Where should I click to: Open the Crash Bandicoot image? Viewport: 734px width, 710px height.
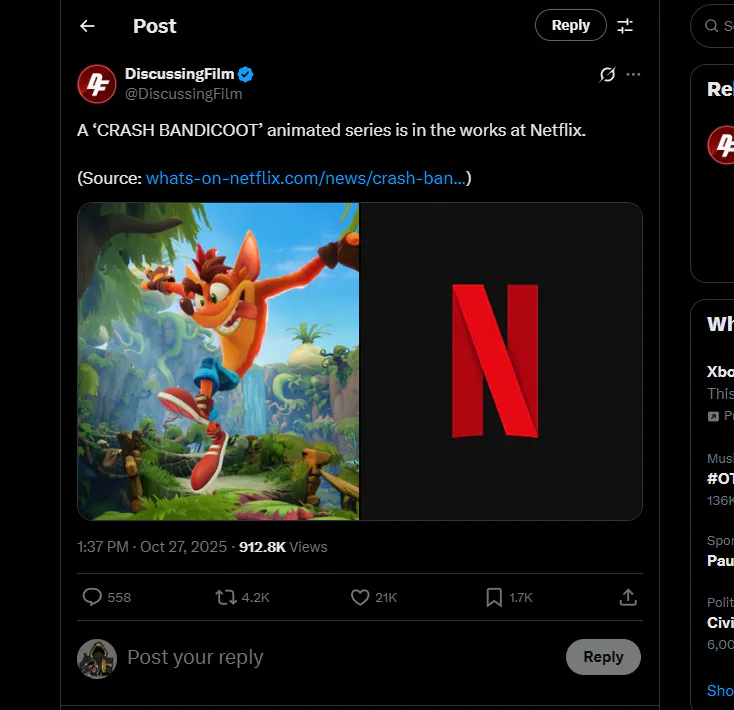pyautogui.click(x=218, y=361)
